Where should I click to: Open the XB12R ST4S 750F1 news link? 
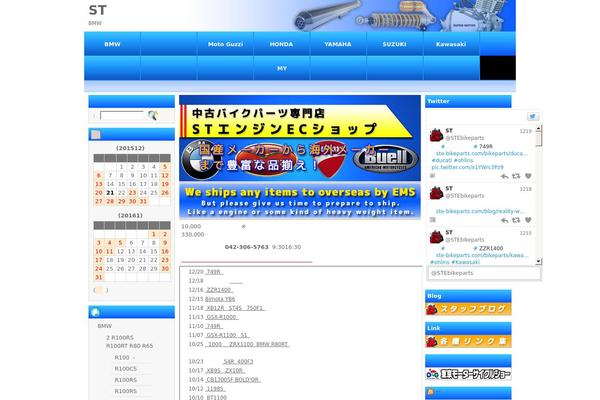235,308
